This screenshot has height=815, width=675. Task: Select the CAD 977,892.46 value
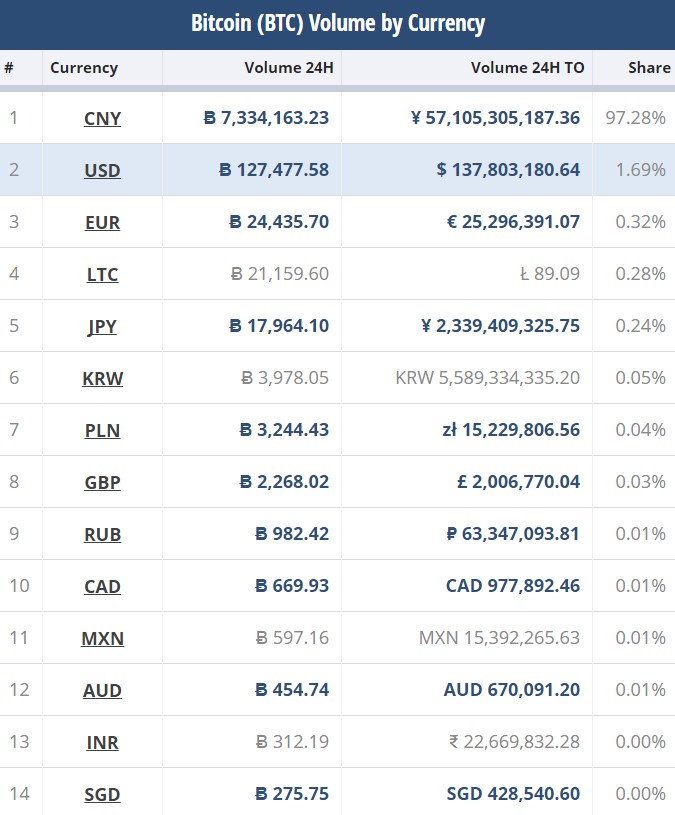513,586
